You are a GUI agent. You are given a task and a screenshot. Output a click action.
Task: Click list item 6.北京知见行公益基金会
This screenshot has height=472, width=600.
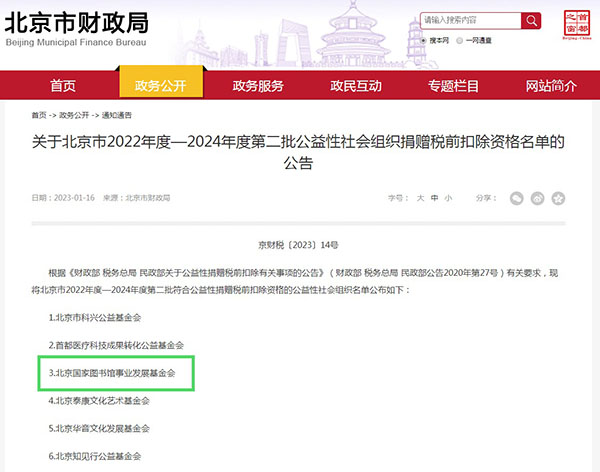point(95,456)
